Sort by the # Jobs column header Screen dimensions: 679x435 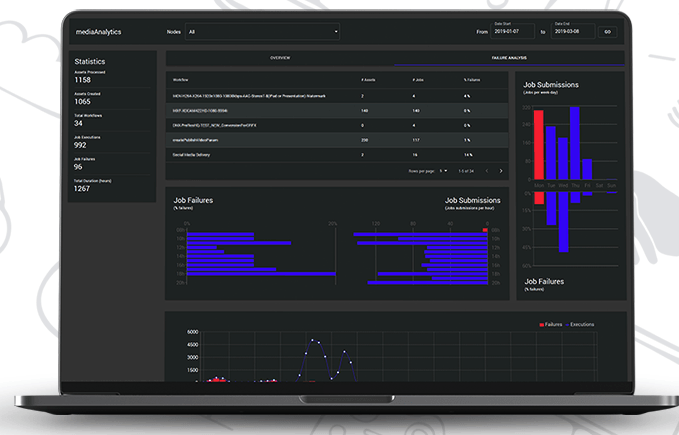tap(418, 80)
